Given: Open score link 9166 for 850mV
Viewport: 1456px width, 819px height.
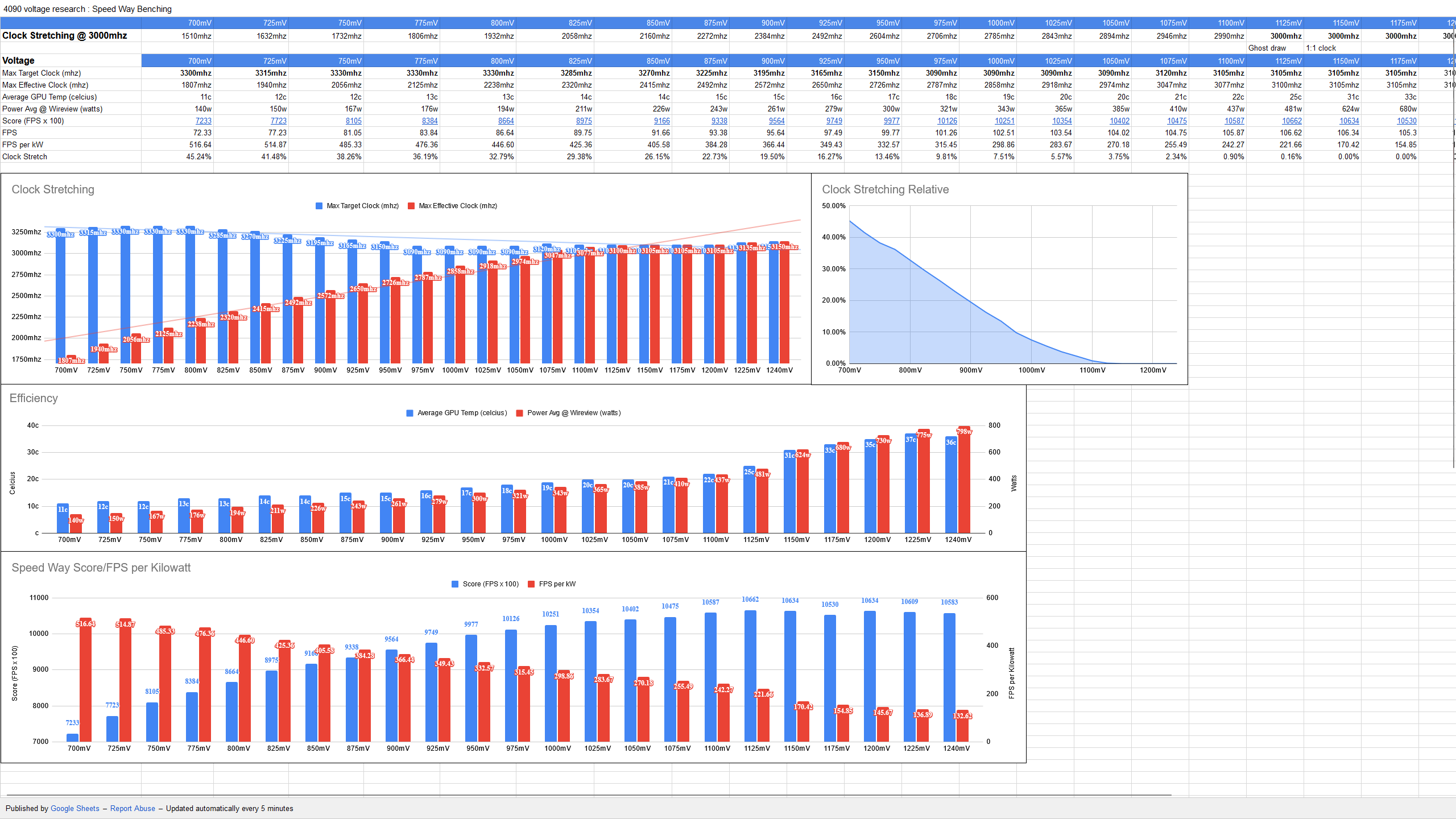Looking at the screenshot, I should coord(661,121).
